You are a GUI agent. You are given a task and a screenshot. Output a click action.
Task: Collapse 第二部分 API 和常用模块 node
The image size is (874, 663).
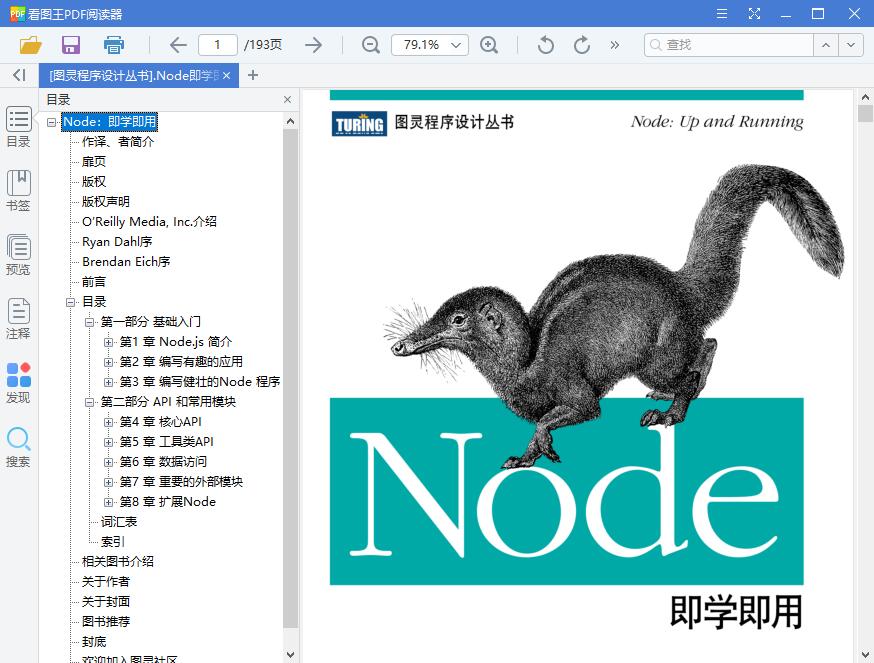[89, 402]
